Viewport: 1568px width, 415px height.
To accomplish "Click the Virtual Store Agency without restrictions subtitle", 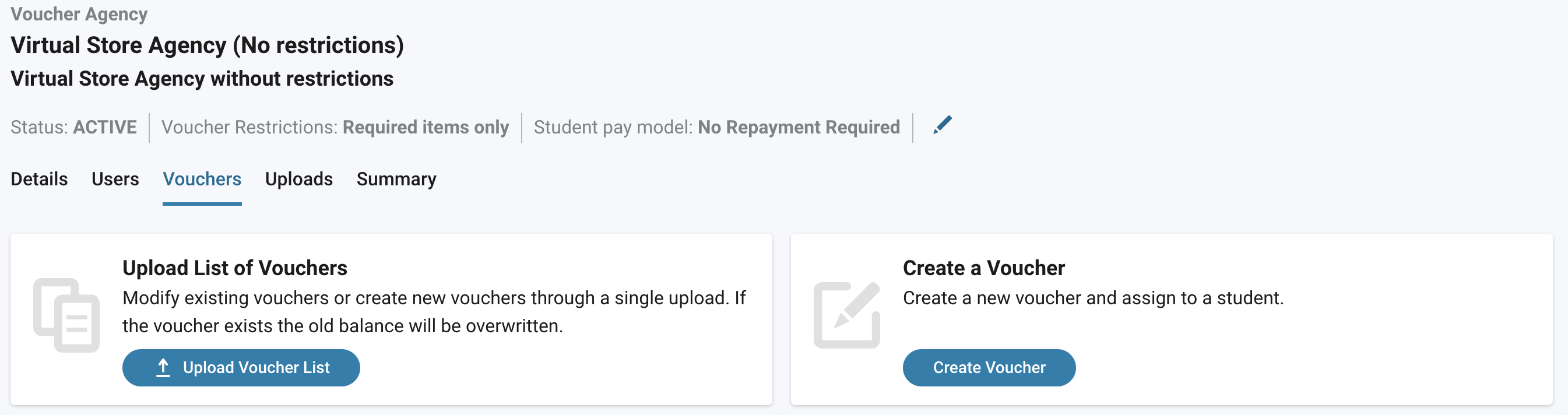I will (x=202, y=79).
